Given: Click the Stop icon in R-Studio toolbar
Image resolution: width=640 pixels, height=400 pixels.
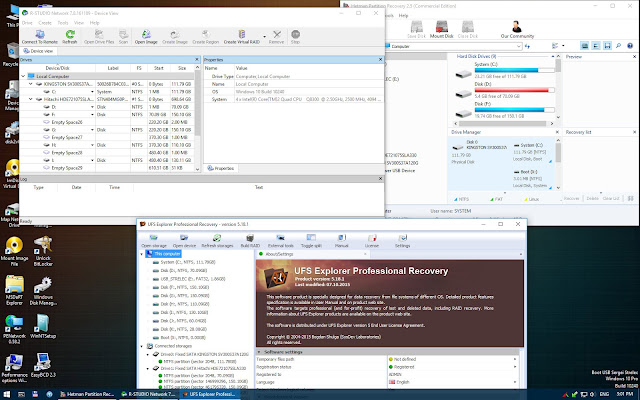Looking at the screenshot, I should point(296,34).
